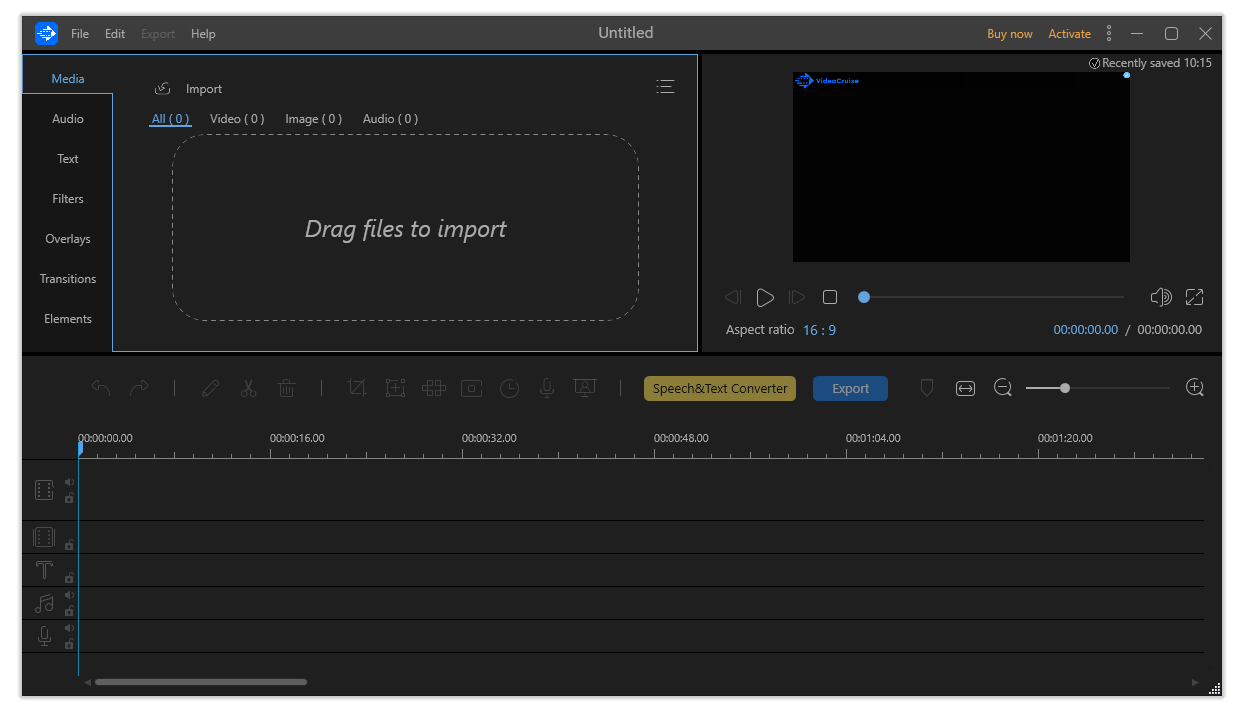The width and height of the screenshot is (1235, 711).
Task: Select the crop tool in the timeline toolbar
Action: click(357, 389)
